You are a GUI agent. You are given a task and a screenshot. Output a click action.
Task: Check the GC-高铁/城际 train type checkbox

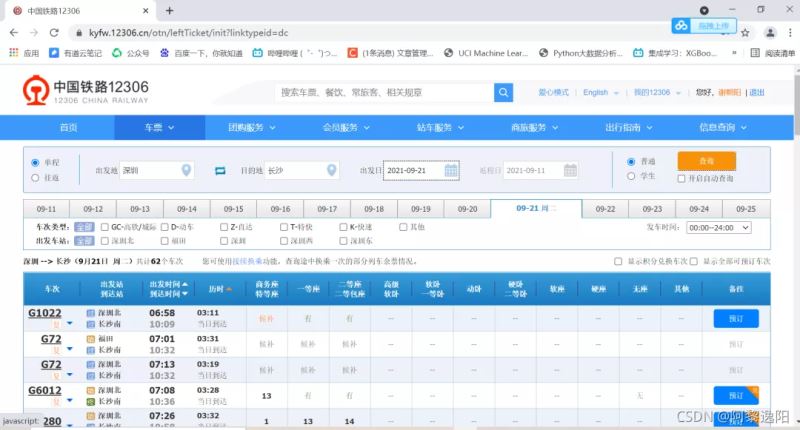point(105,227)
